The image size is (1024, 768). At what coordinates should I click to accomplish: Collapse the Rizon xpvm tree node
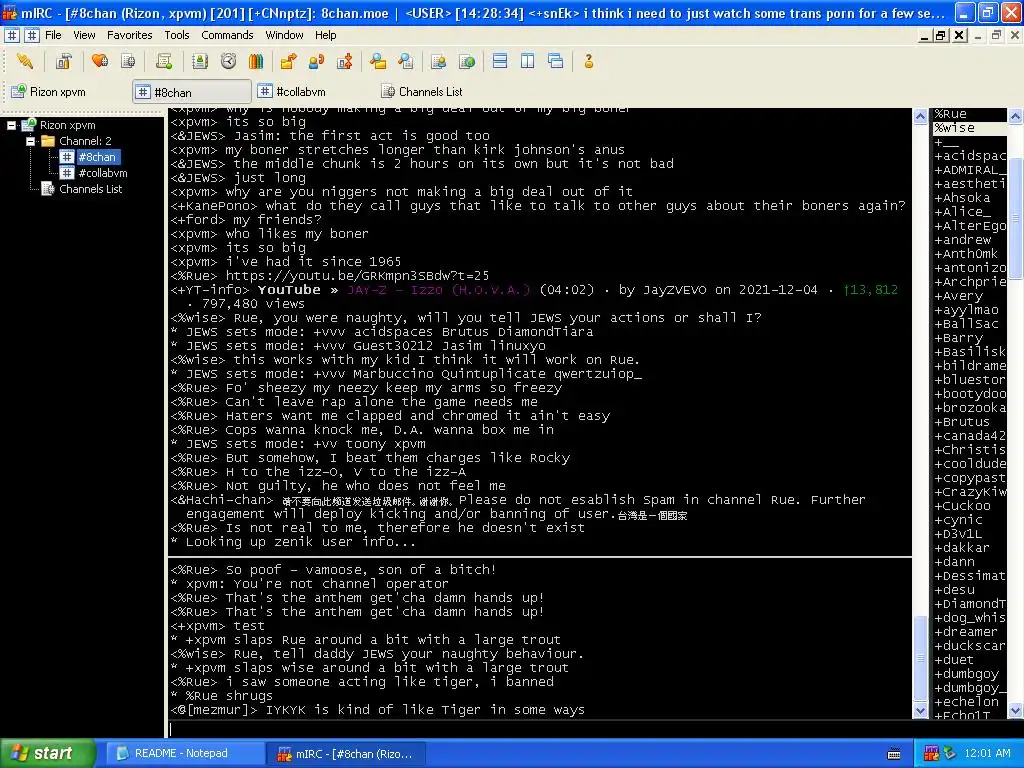(x=12, y=125)
